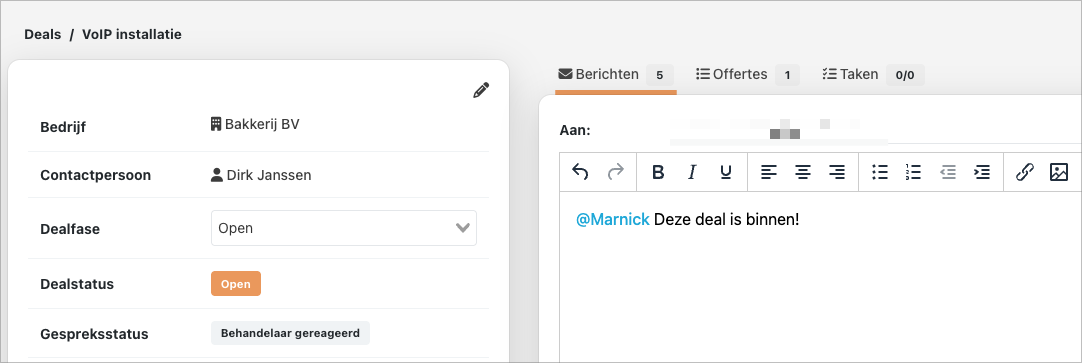Viewport: 1082px width, 363px height.
Task: Open the Dealfase dropdown
Action: (x=344, y=228)
